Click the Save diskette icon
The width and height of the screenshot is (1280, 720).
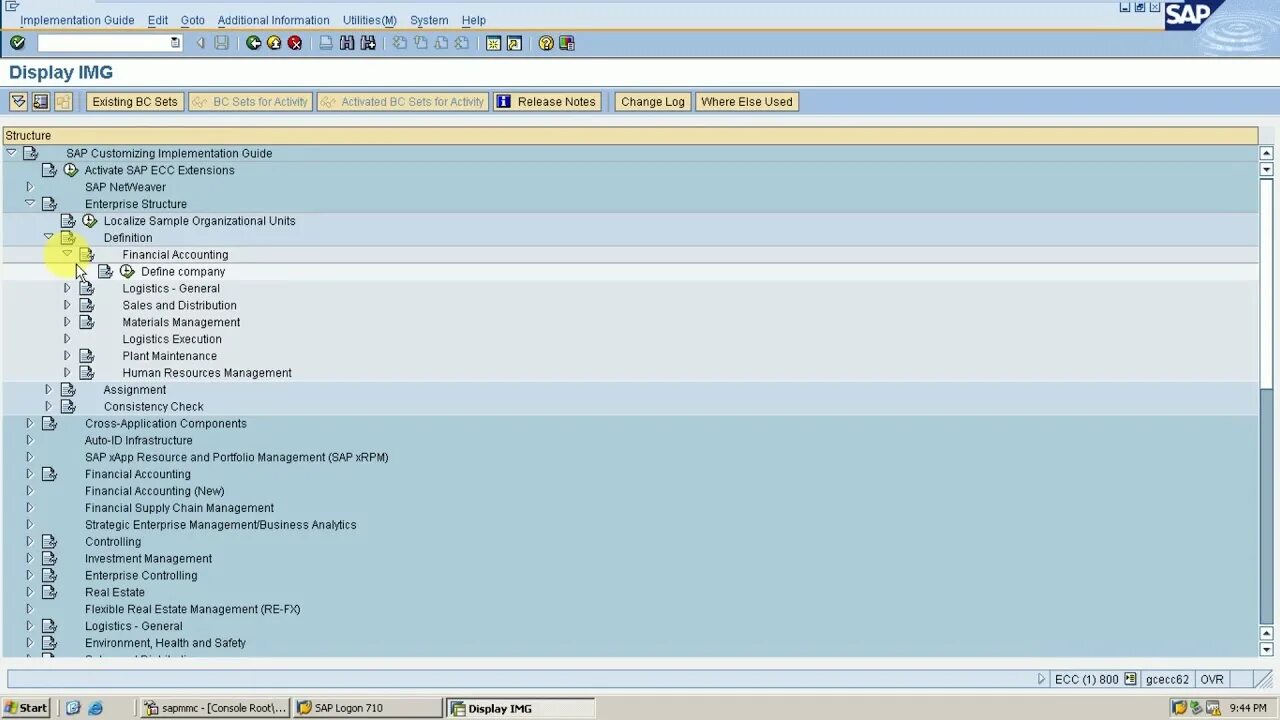[222, 43]
